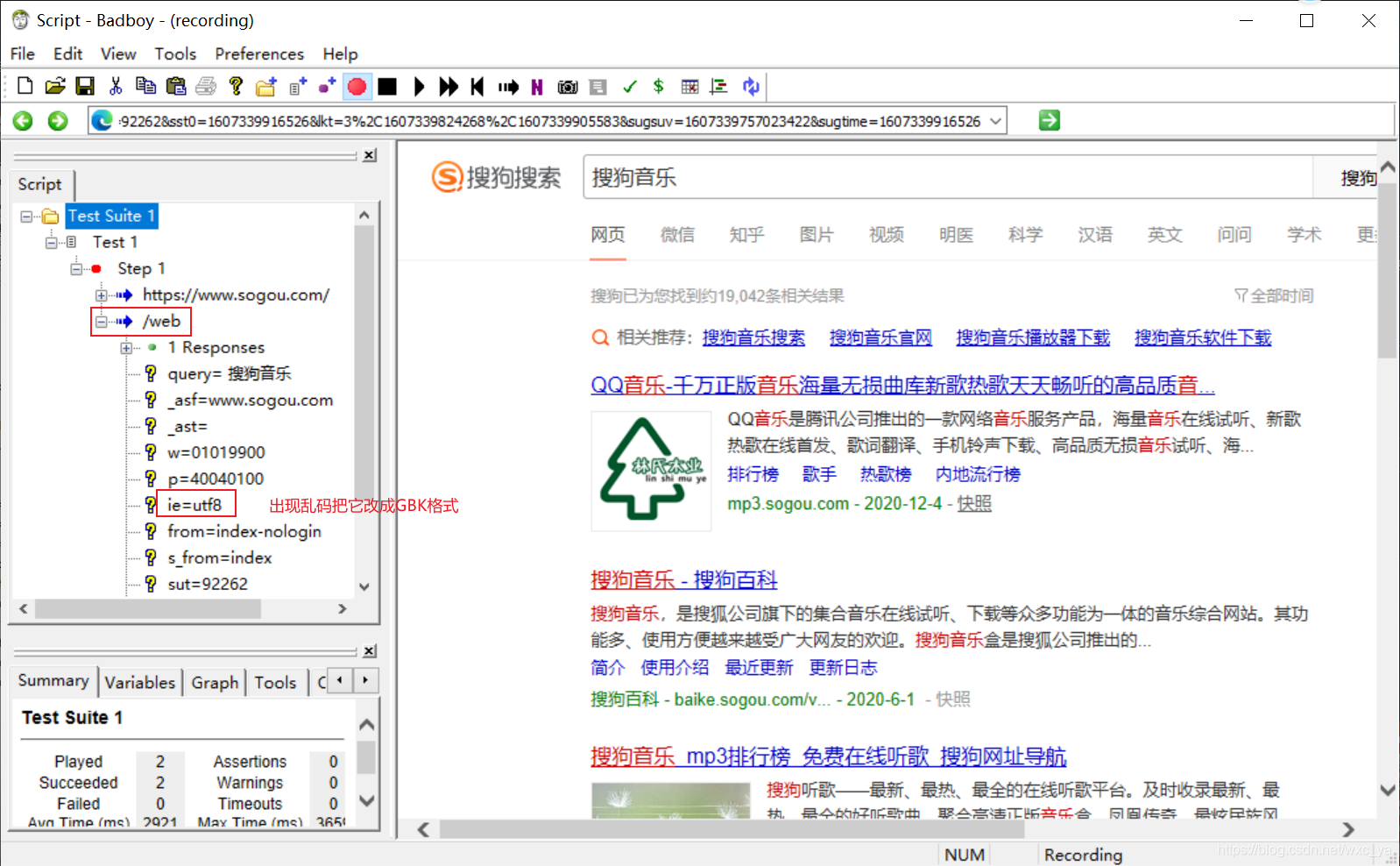The image size is (1400, 866).
Task: Save the script with floppy icon
Action: pyautogui.click(x=85, y=86)
